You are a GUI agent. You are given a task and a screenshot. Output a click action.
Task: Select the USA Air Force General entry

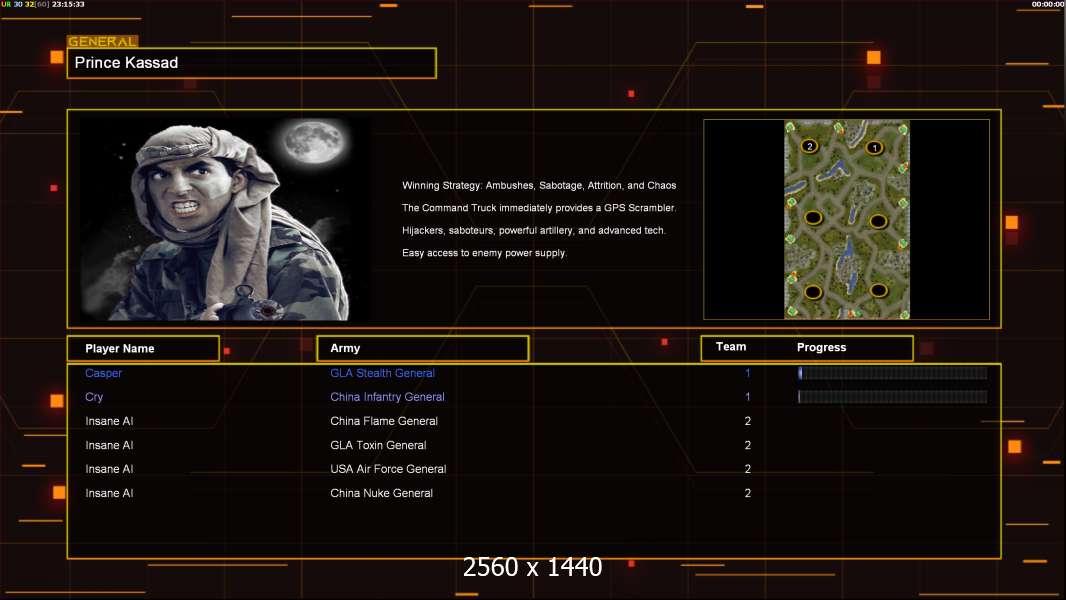click(x=388, y=469)
